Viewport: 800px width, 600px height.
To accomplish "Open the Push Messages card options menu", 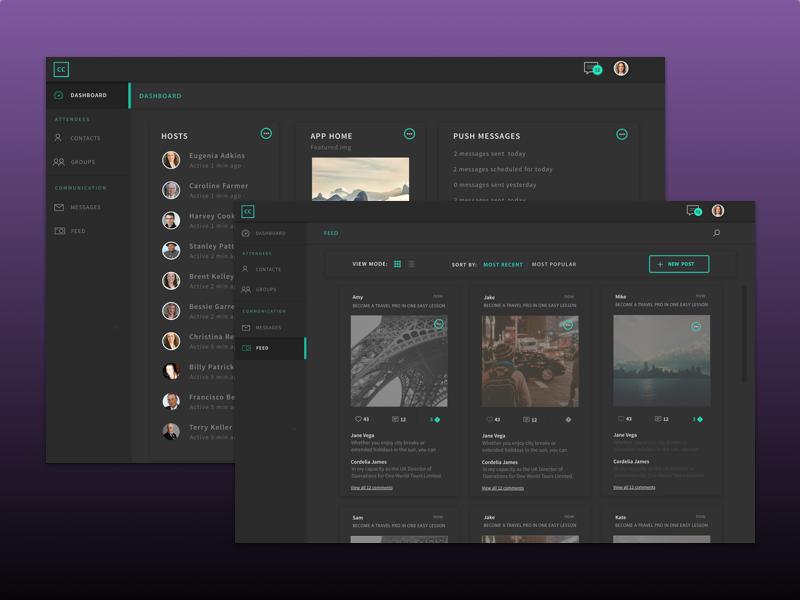I will (621, 133).
